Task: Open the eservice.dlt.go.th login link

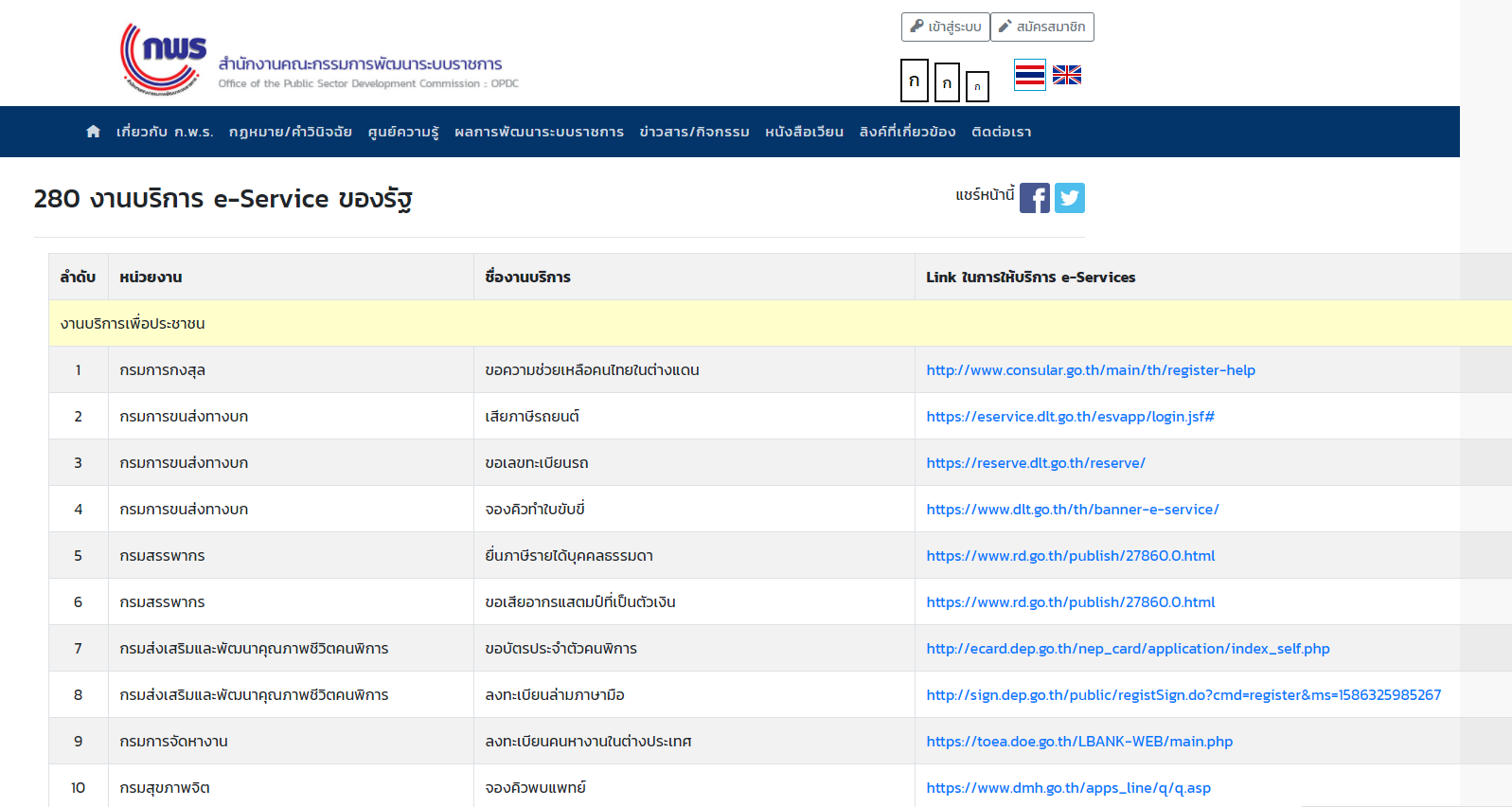Action: pos(1070,417)
